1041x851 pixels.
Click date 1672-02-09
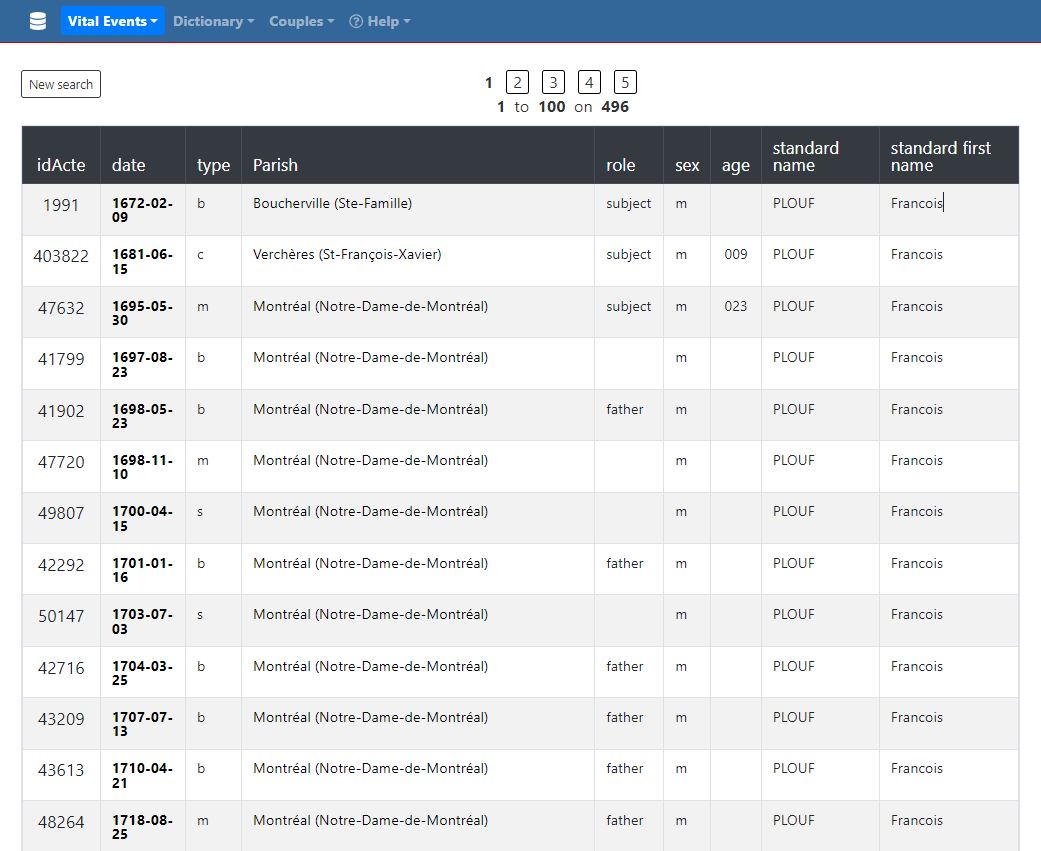142,210
